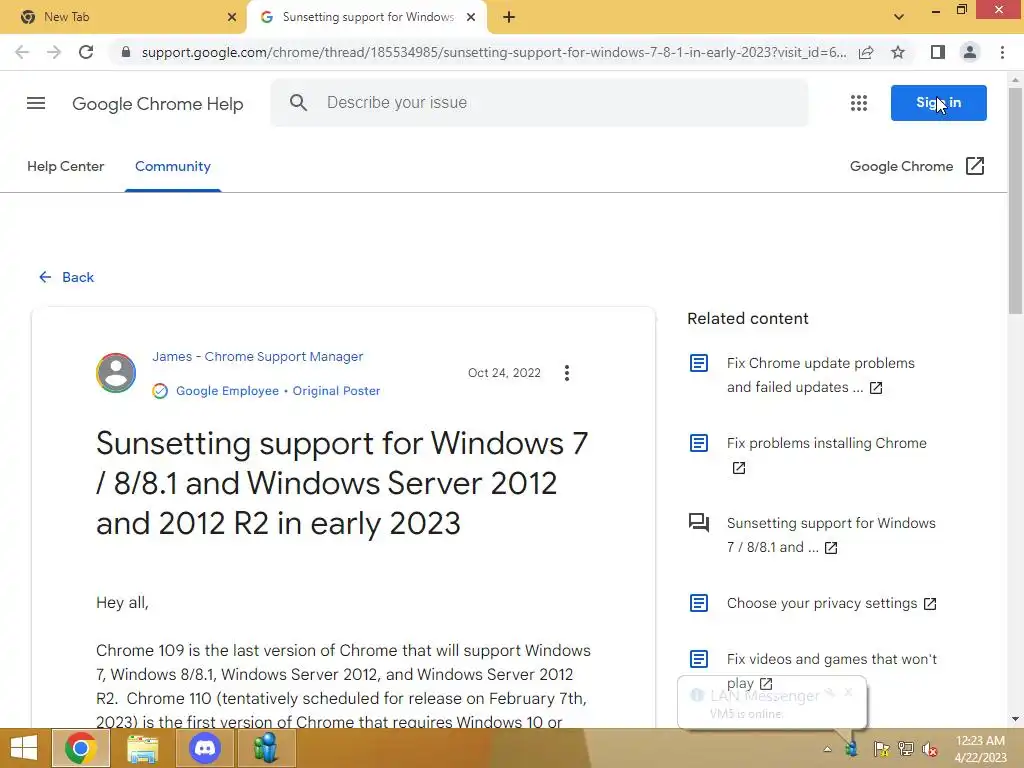The width and height of the screenshot is (1024, 768).
Task: Select the Community tab
Action: click(173, 167)
